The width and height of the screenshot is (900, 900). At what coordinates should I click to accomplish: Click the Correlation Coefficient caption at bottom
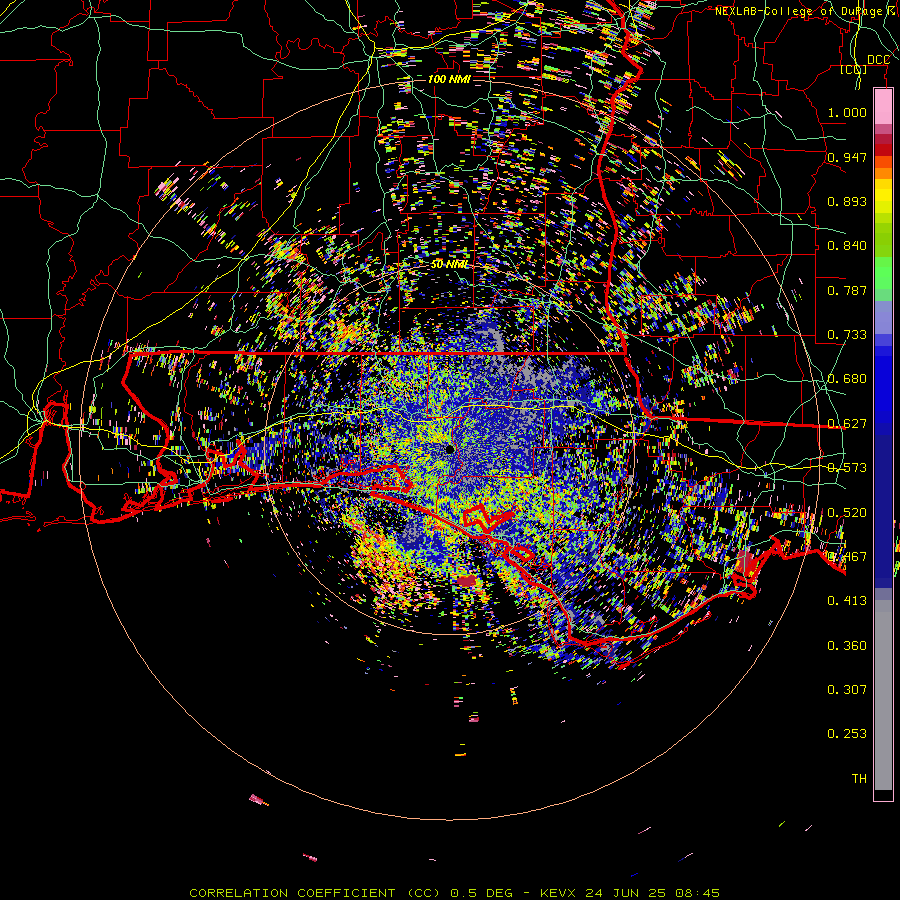(x=454, y=893)
